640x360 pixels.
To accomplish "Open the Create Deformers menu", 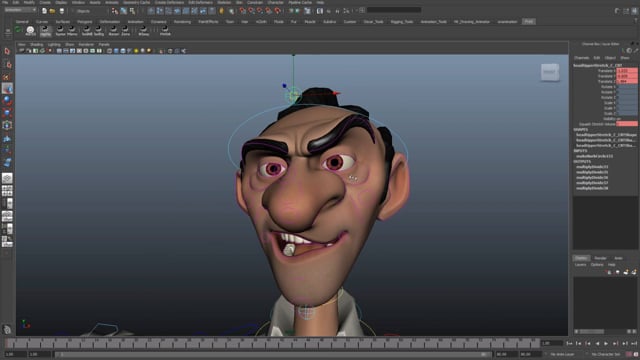I will 169,2.
